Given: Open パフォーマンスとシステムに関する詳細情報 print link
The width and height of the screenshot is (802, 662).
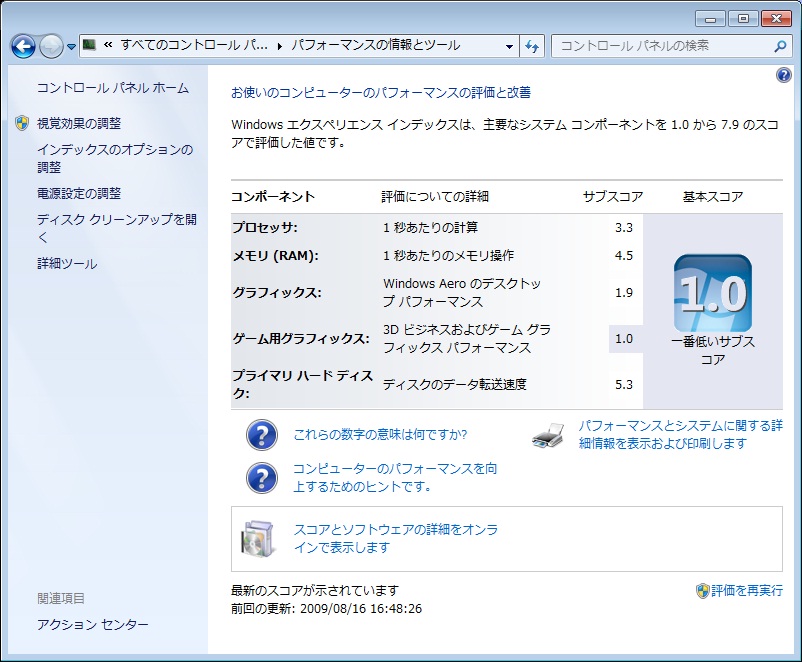Looking at the screenshot, I should tap(680, 434).
